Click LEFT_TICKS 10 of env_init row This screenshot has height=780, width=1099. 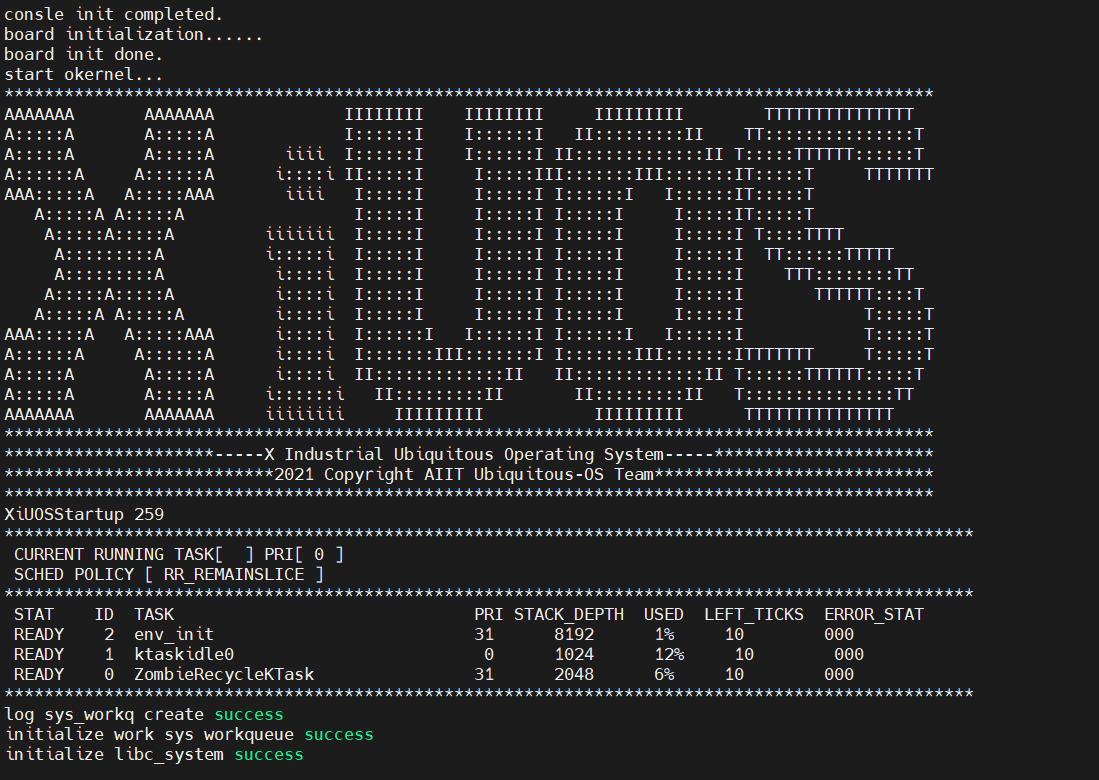click(x=734, y=635)
